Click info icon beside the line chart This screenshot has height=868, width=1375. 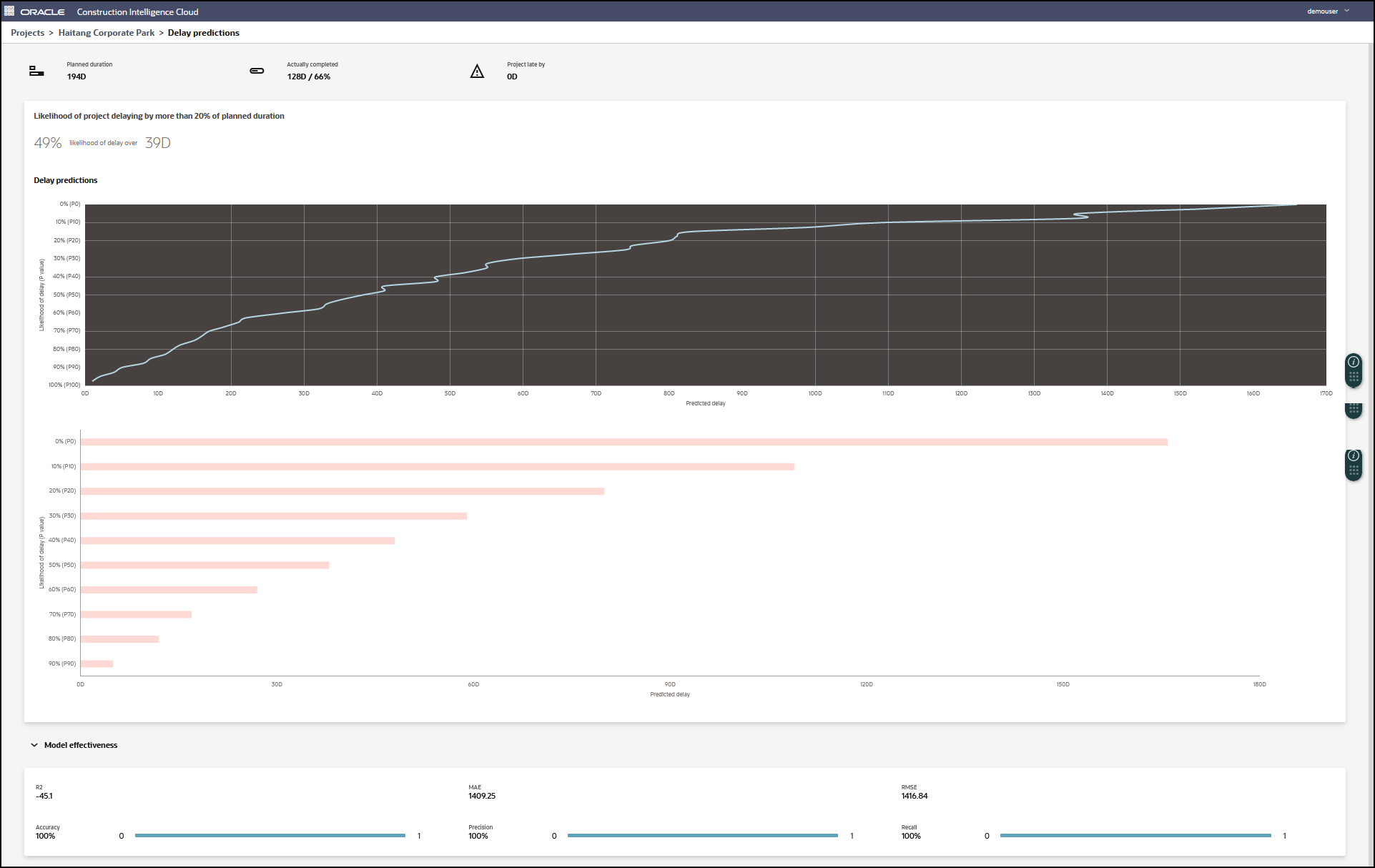[x=1353, y=362]
